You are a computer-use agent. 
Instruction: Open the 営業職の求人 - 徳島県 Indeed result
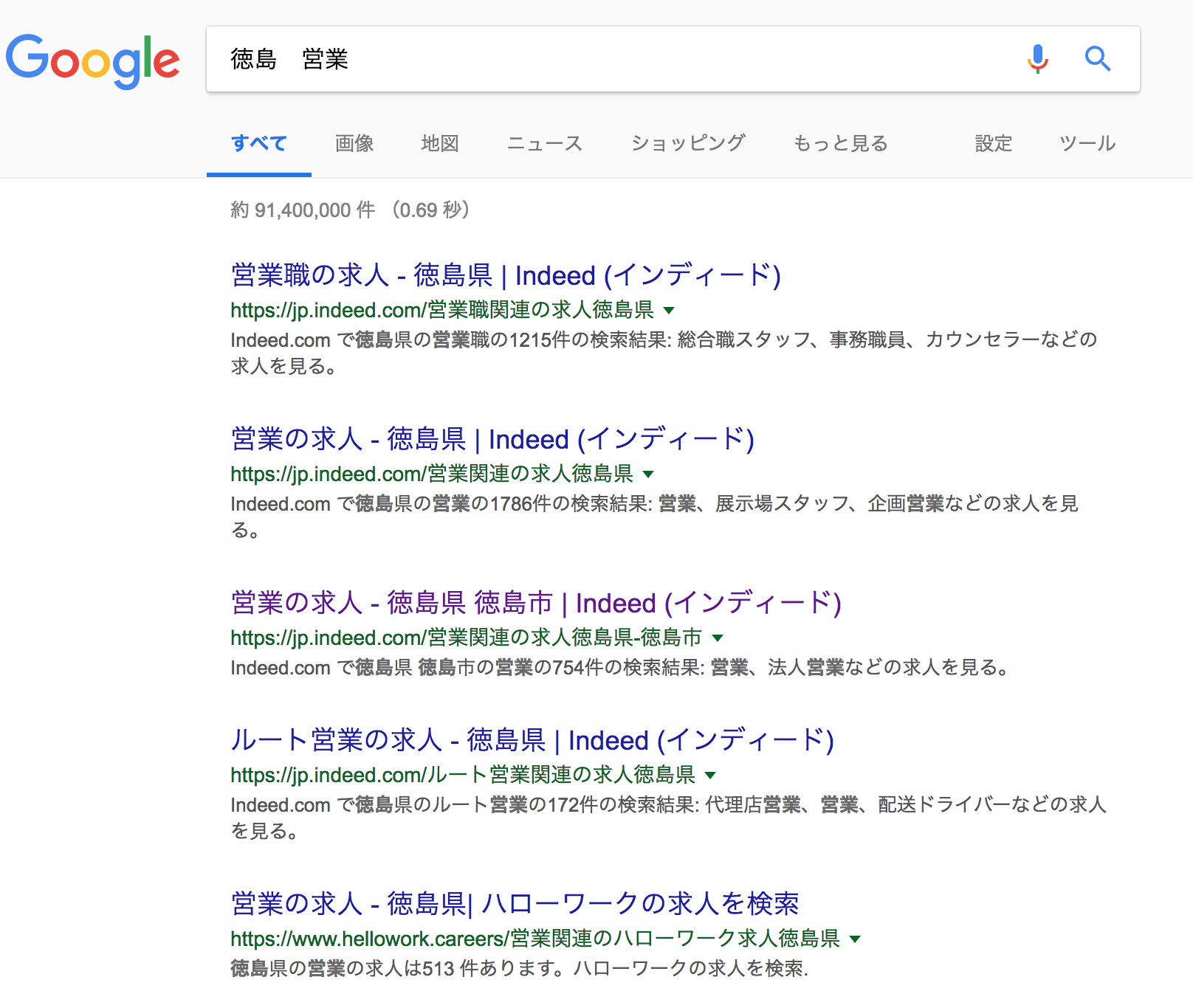pyautogui.click(x=506, y=275)
